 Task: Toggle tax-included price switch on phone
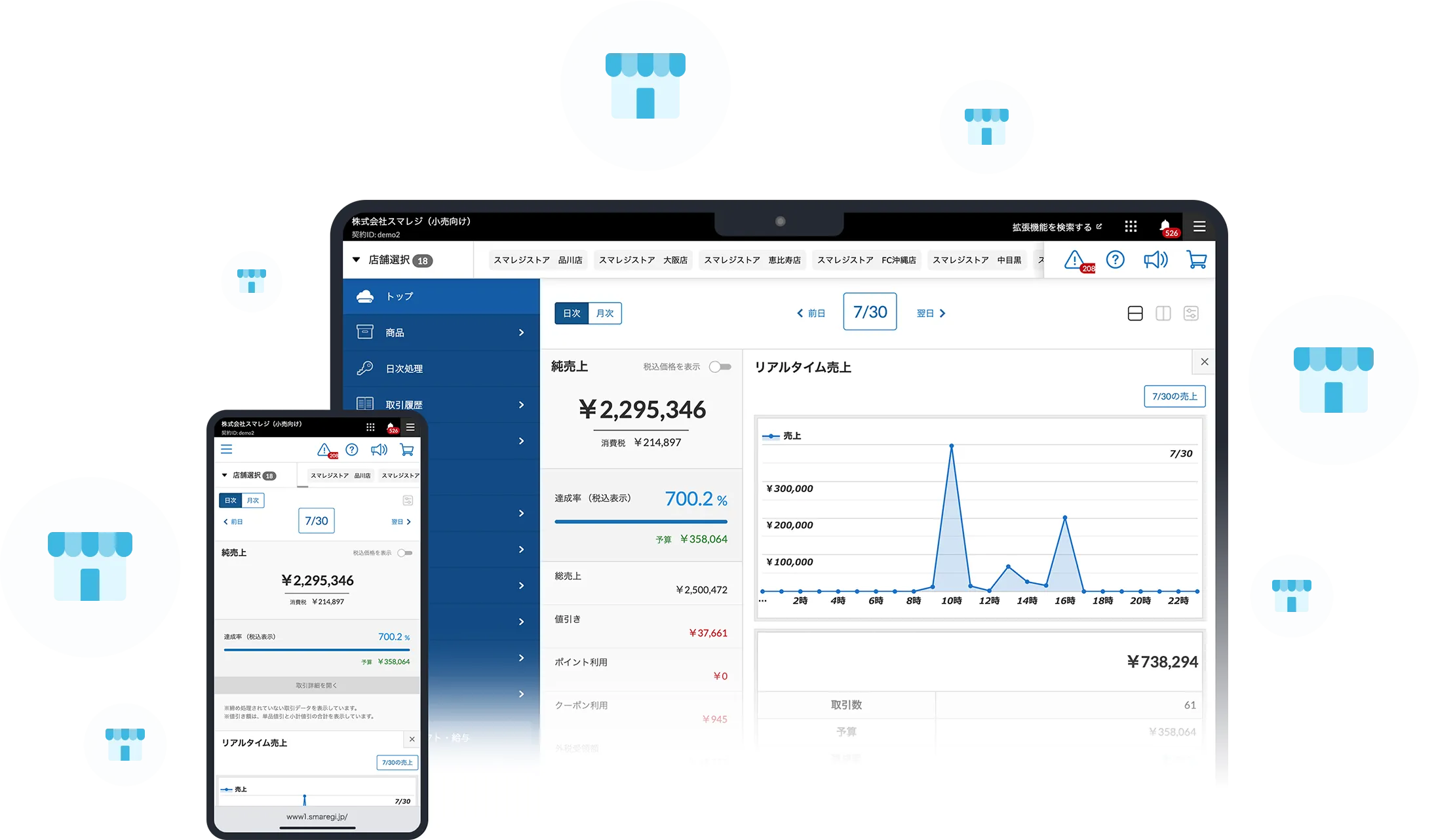coord(405,553)
